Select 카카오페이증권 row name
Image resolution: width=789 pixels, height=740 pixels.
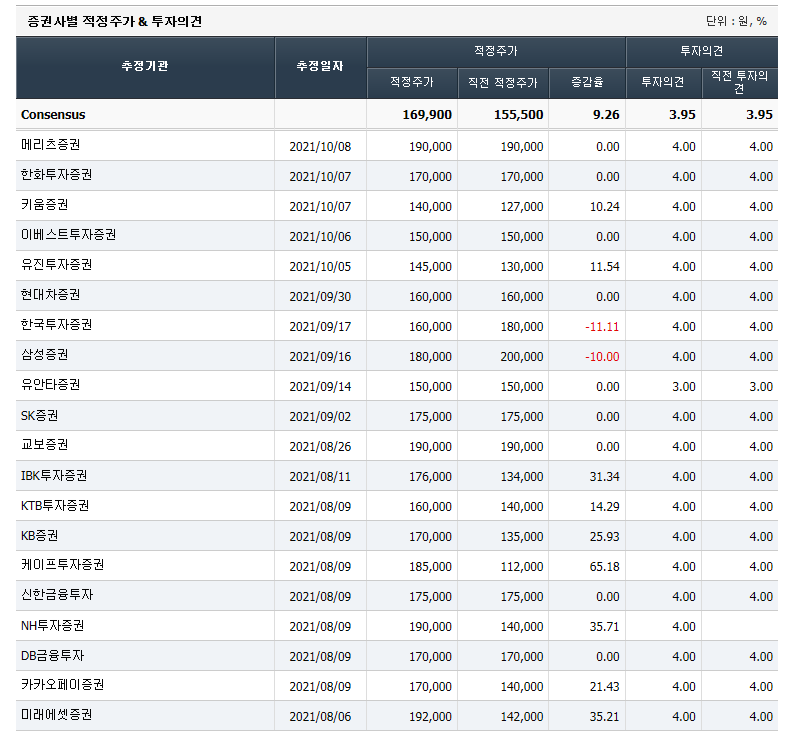click(62, 685)
